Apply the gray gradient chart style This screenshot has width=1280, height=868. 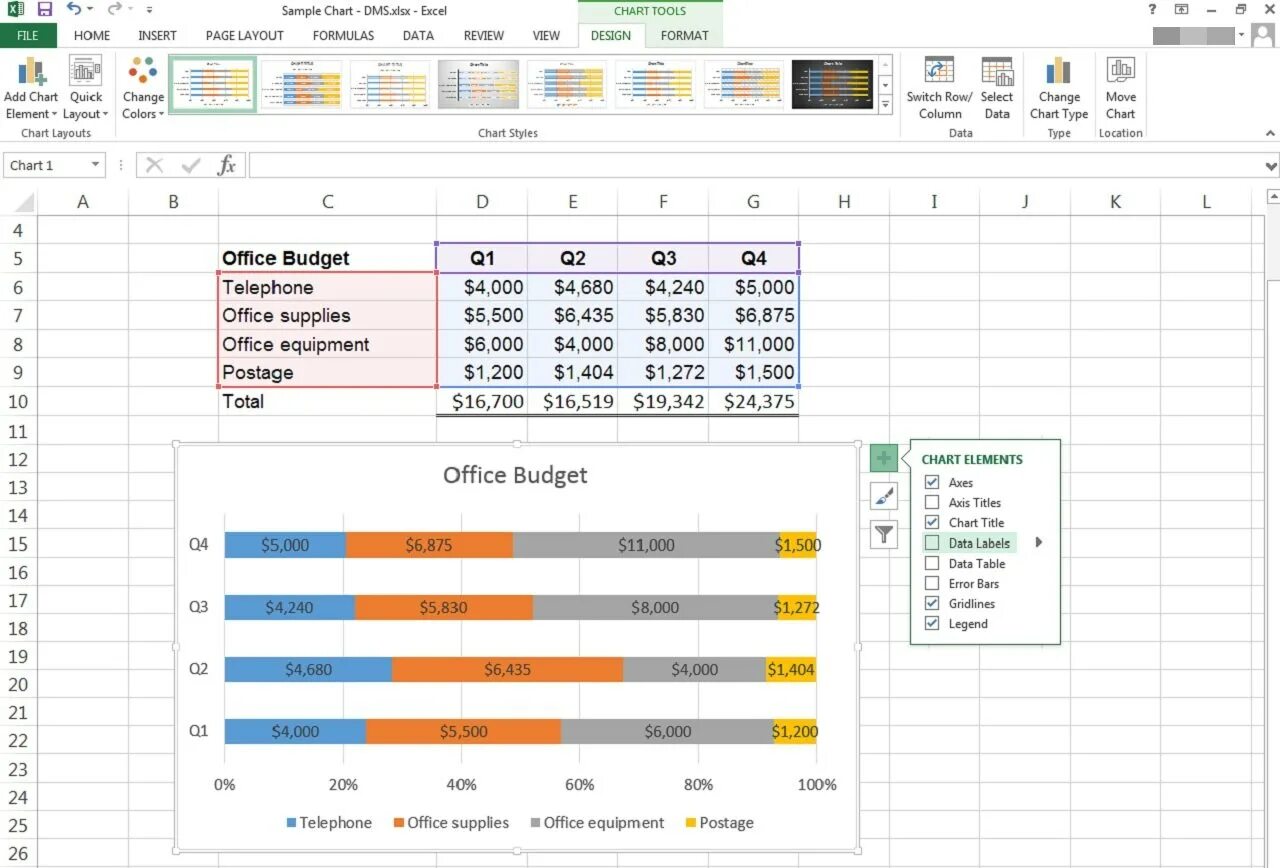click(478, 85)
